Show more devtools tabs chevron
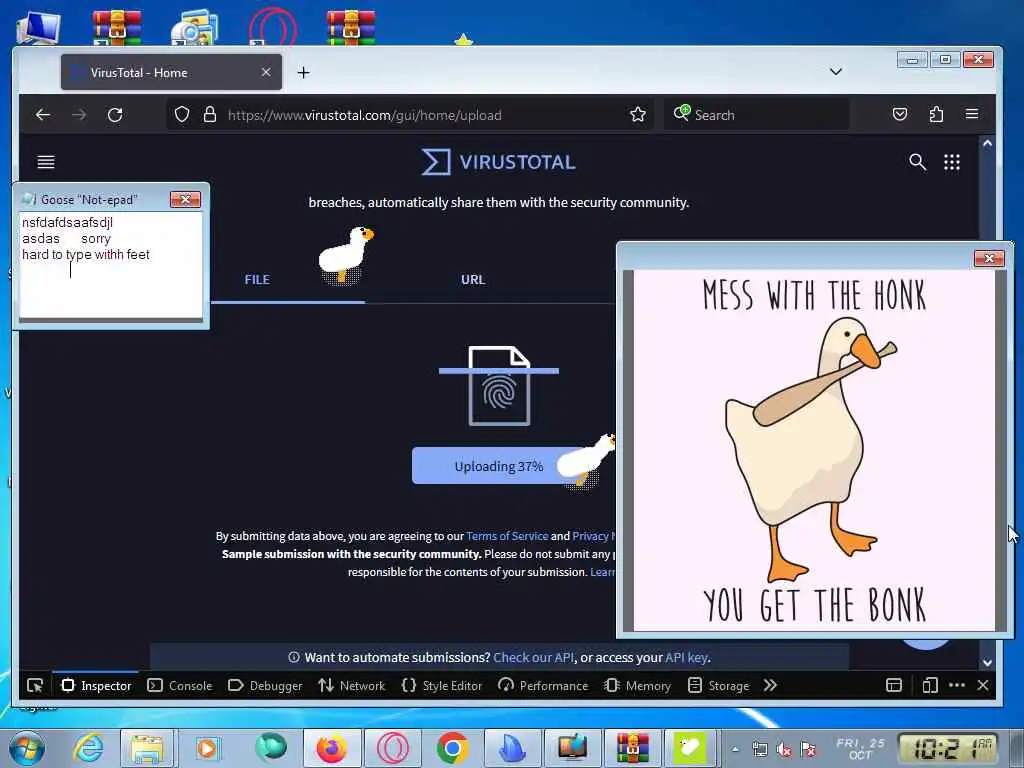This screenshot has height=768, width=1024. tap(771, 685)
